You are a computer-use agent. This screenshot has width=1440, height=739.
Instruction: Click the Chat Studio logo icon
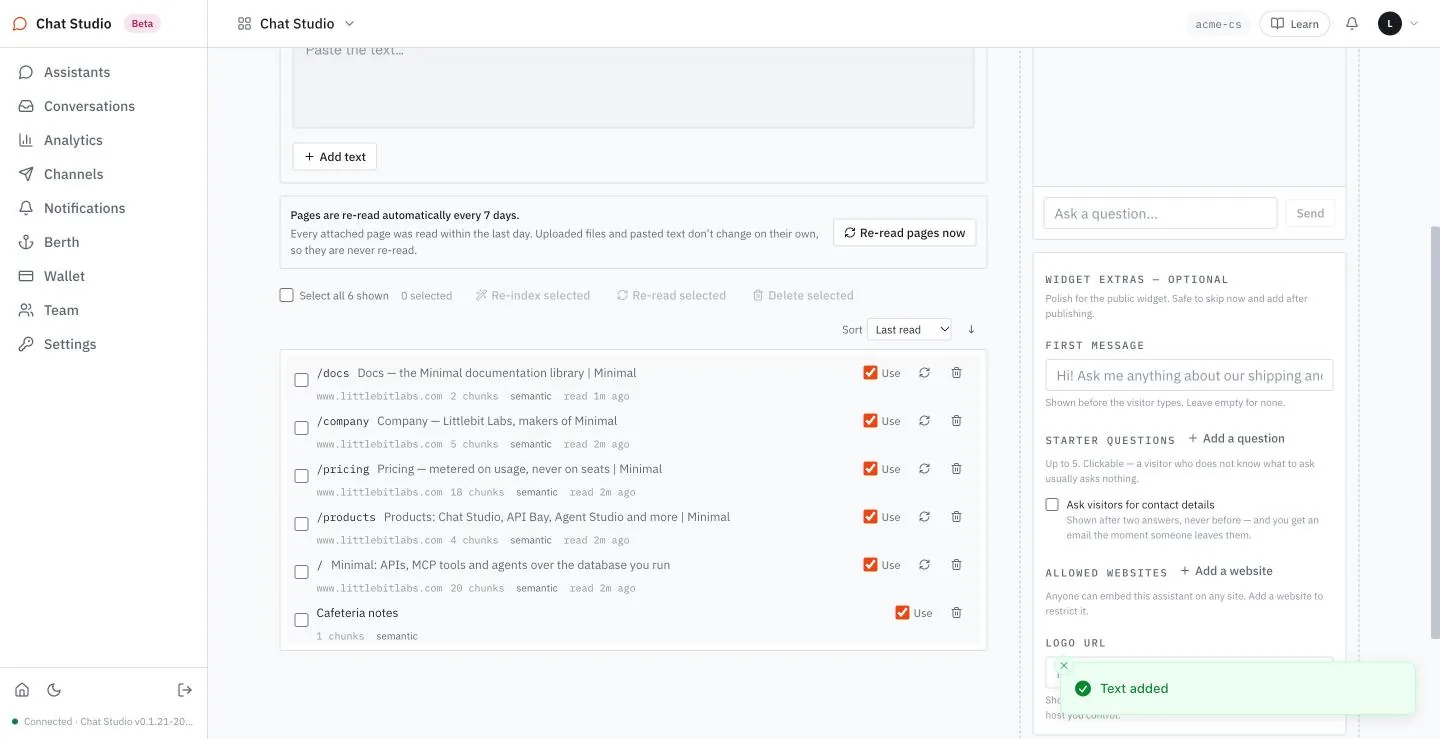(x=20, y=23)
